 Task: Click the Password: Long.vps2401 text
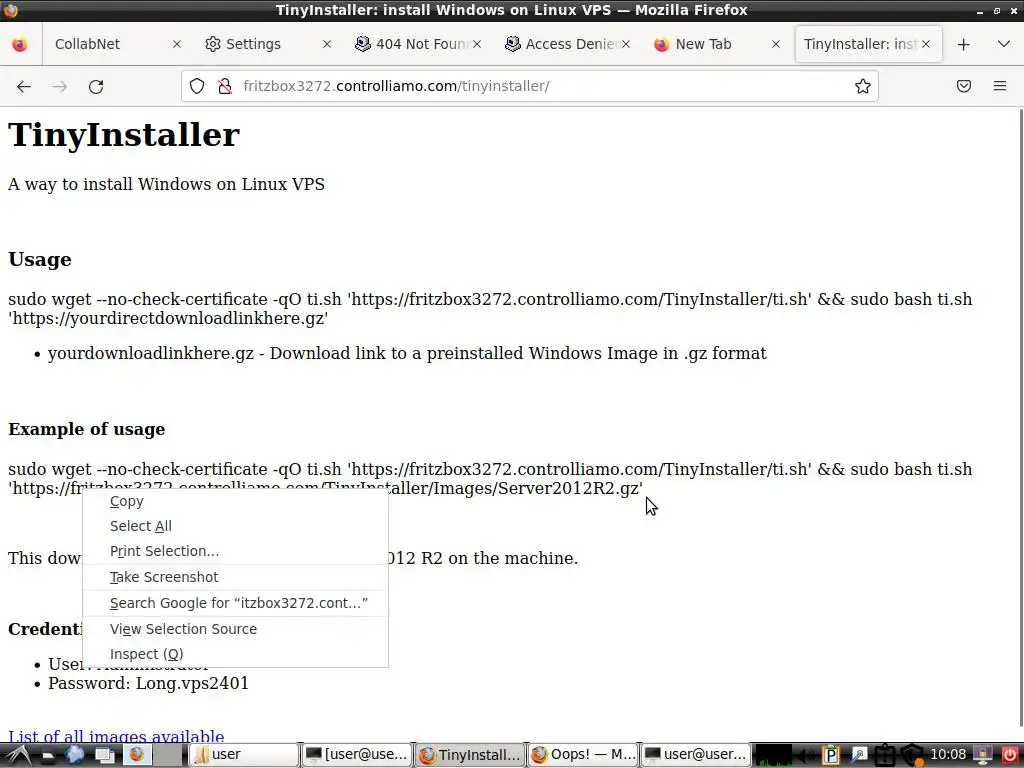pyautogui.click(x=148, y=683)
